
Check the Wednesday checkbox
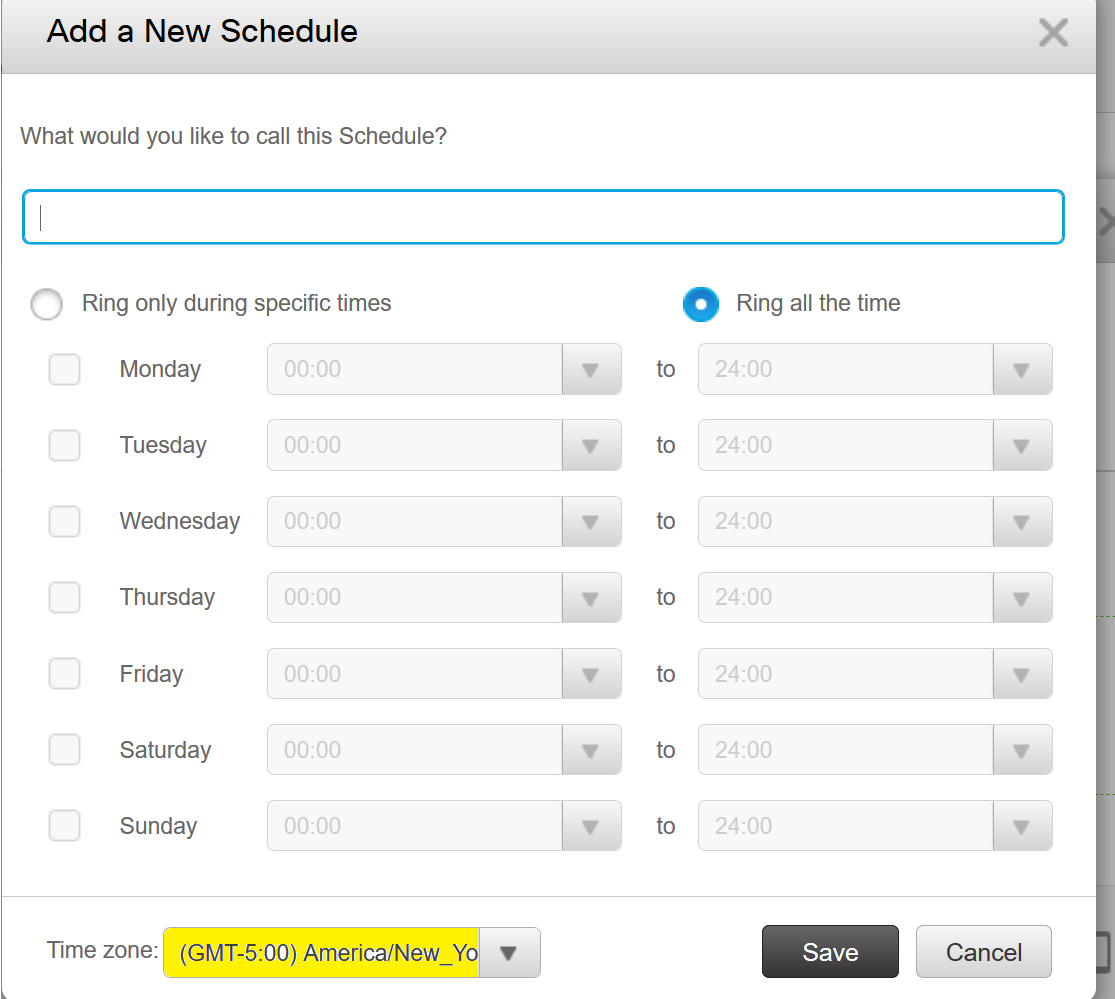pyautogui.click(x=65, y=521)
